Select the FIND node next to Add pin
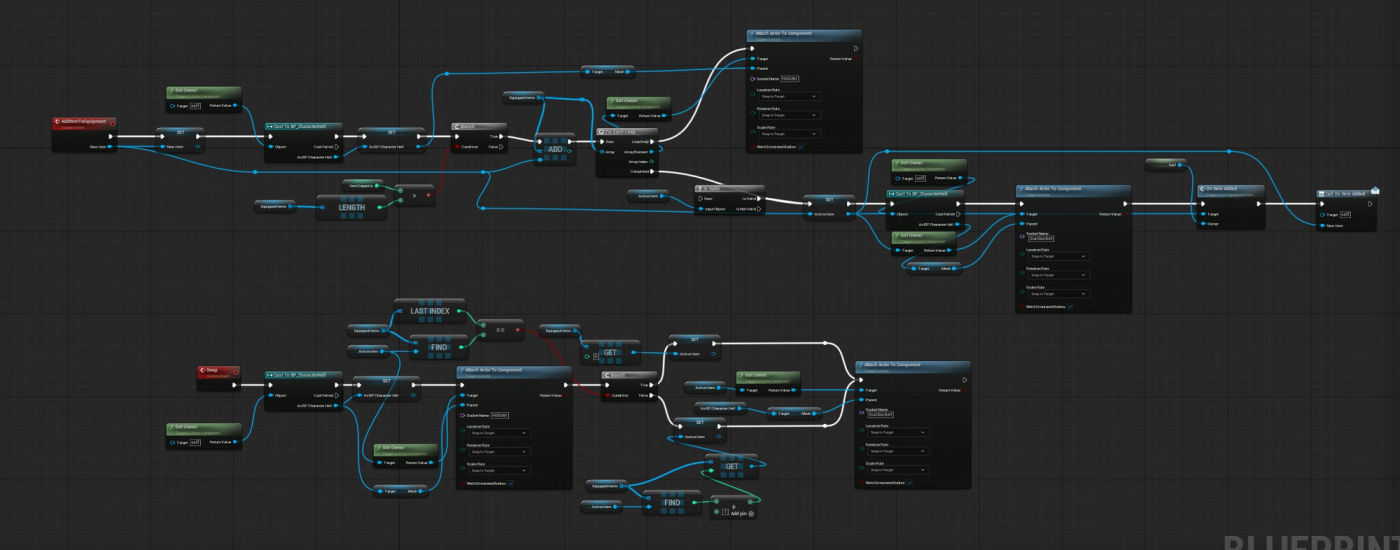This screenshot has height=550, width=1400. point(672,502)
